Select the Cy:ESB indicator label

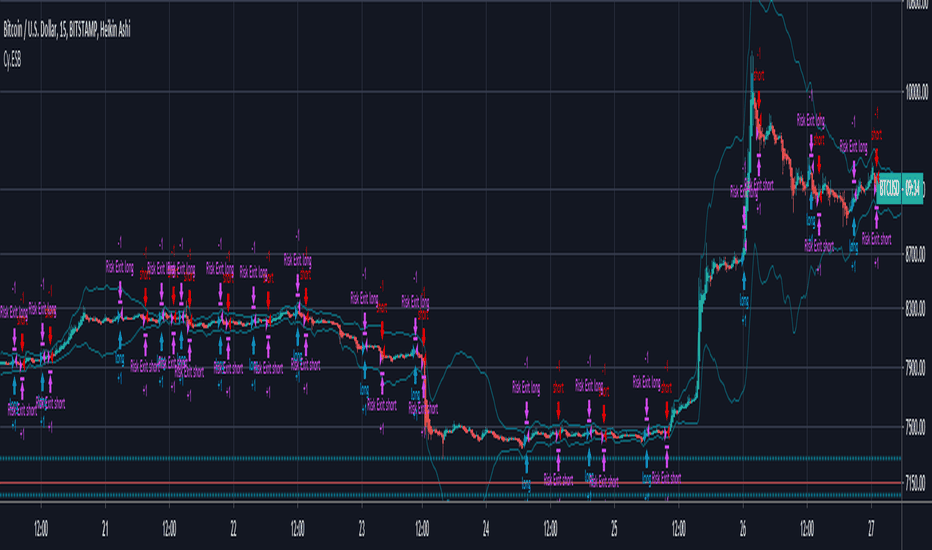click(12, 60)
